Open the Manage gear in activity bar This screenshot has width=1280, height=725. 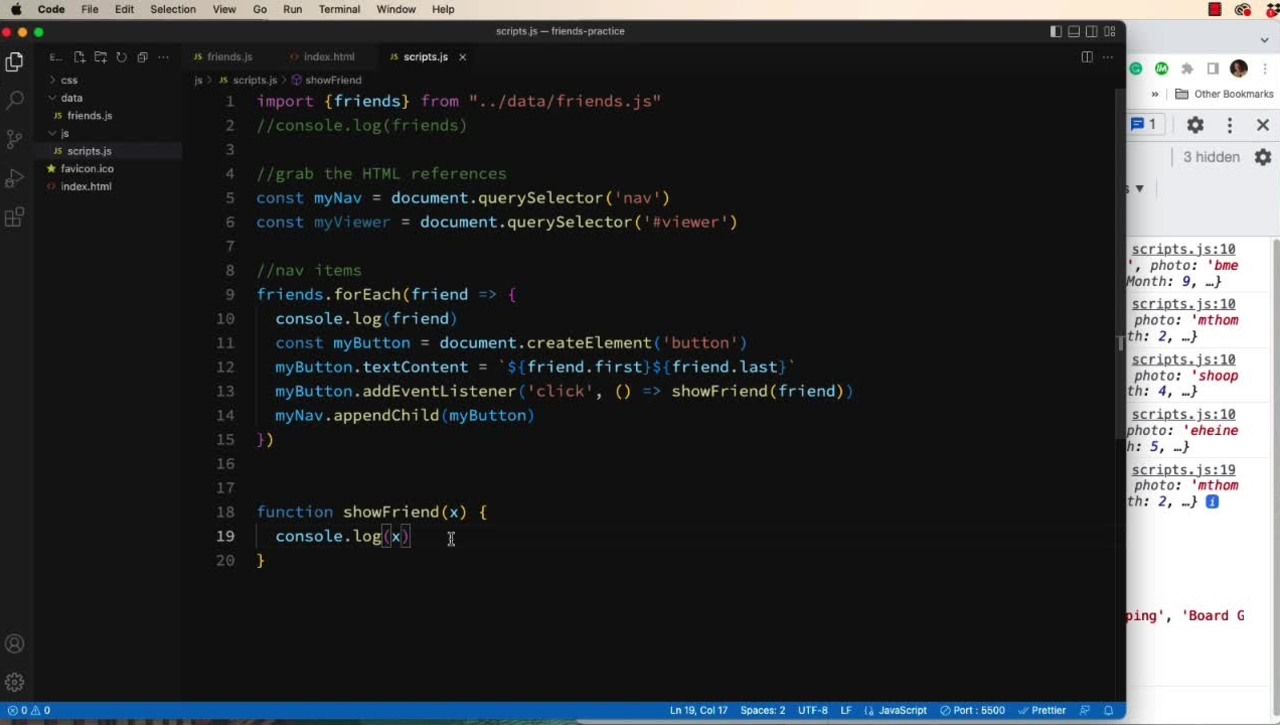tap(15, 683)
